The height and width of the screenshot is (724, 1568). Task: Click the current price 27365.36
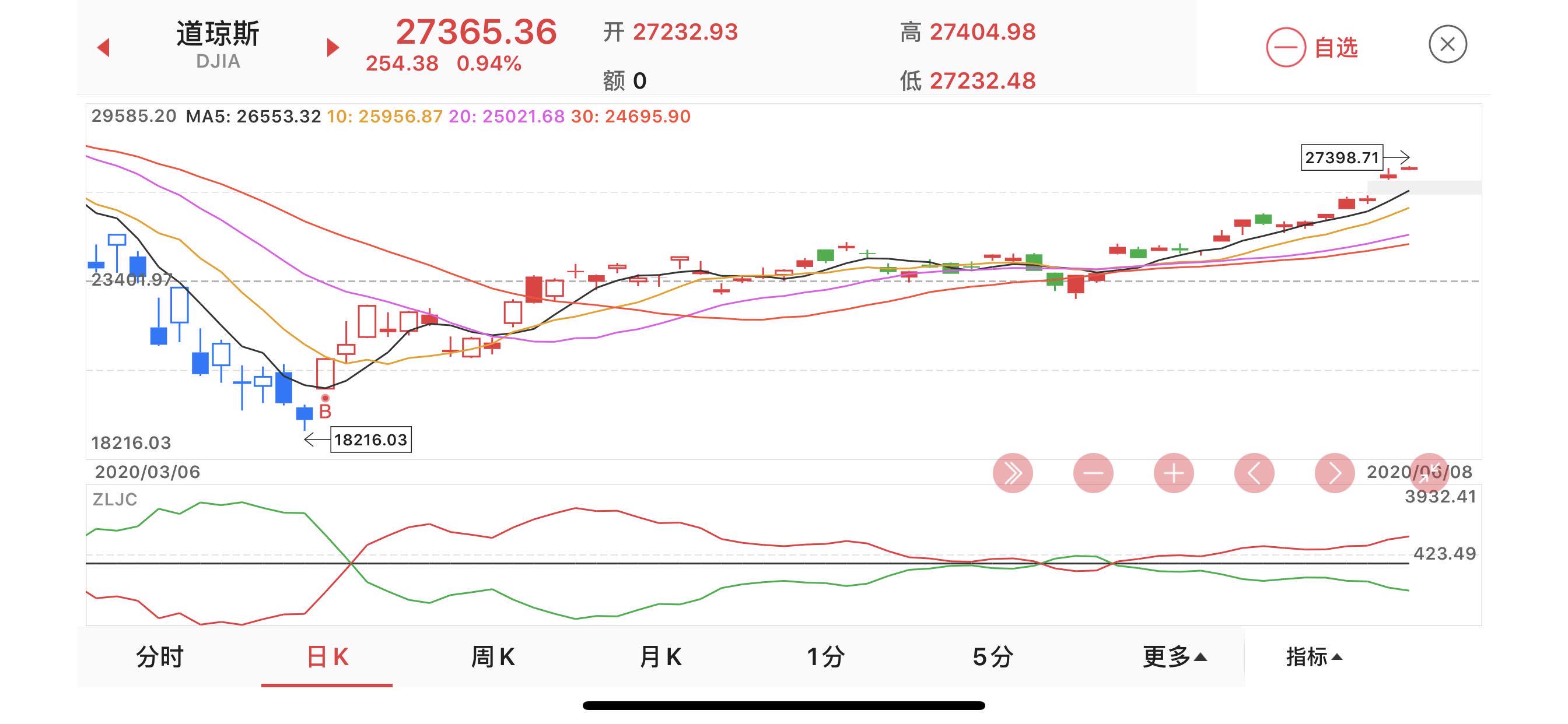click(x=476, y=31)
